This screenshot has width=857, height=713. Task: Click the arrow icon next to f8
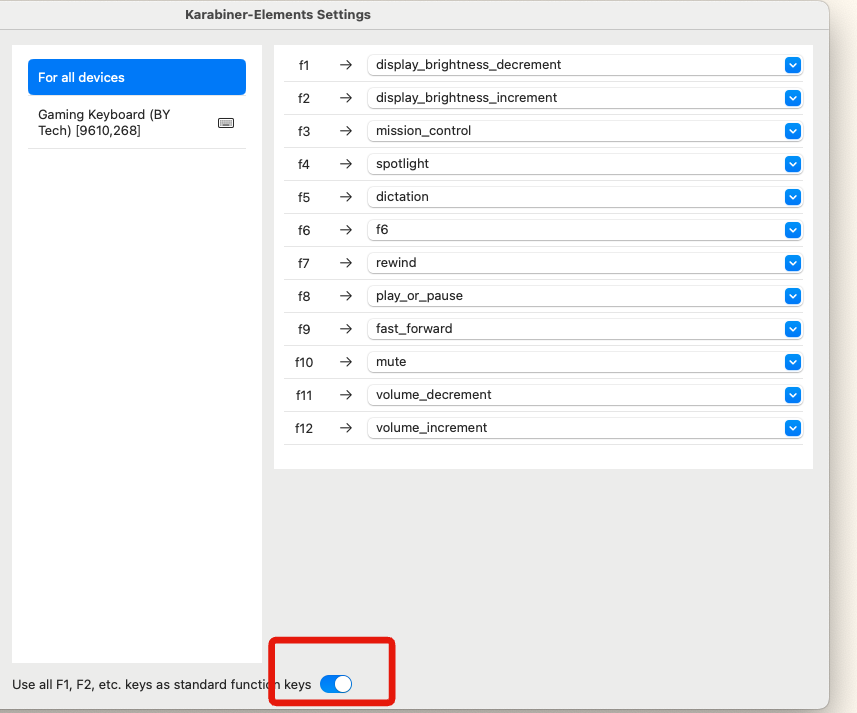click(x=345, y=296)
